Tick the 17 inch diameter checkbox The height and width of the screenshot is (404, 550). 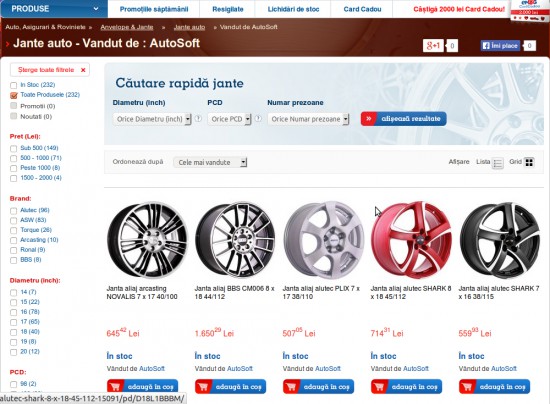[14, 322]
